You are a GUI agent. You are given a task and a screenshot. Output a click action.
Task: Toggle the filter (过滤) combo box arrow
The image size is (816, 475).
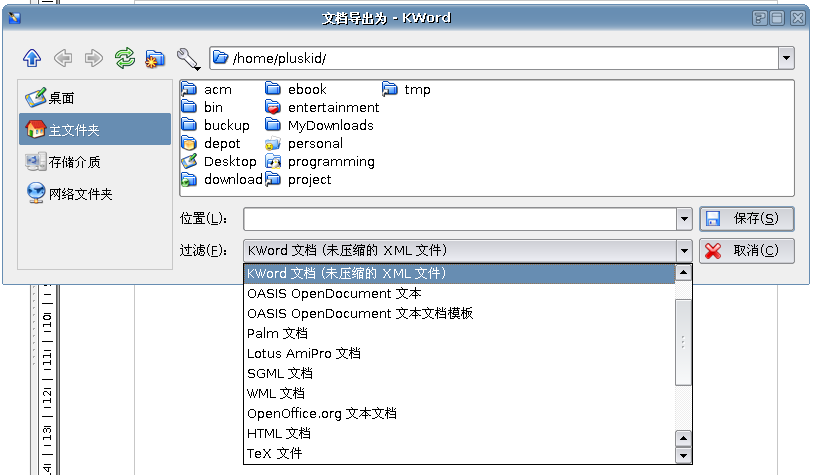684,251
